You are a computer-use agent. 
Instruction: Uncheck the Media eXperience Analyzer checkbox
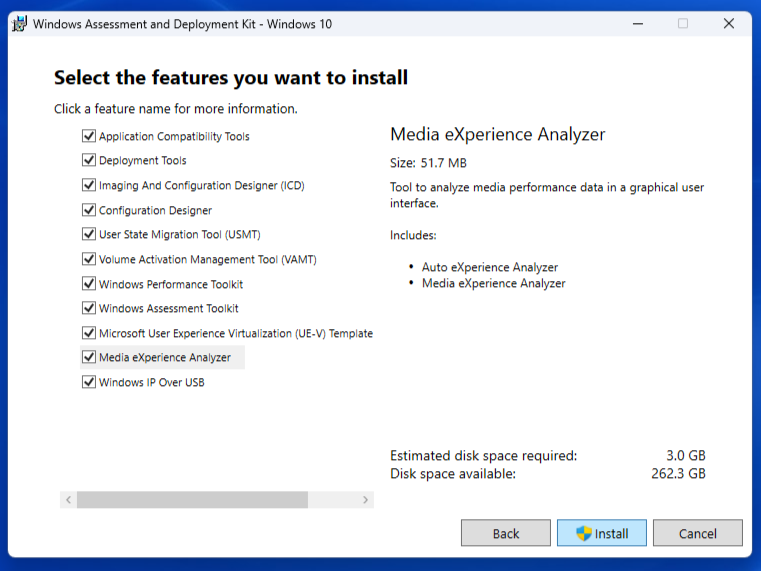tap(89, 357)
